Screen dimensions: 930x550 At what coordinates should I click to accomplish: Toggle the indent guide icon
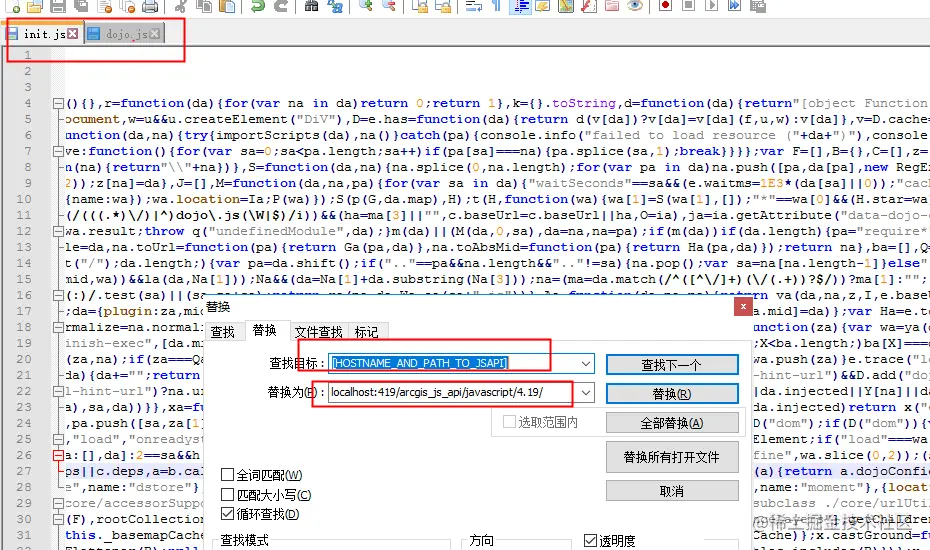(x=520, y=6)
